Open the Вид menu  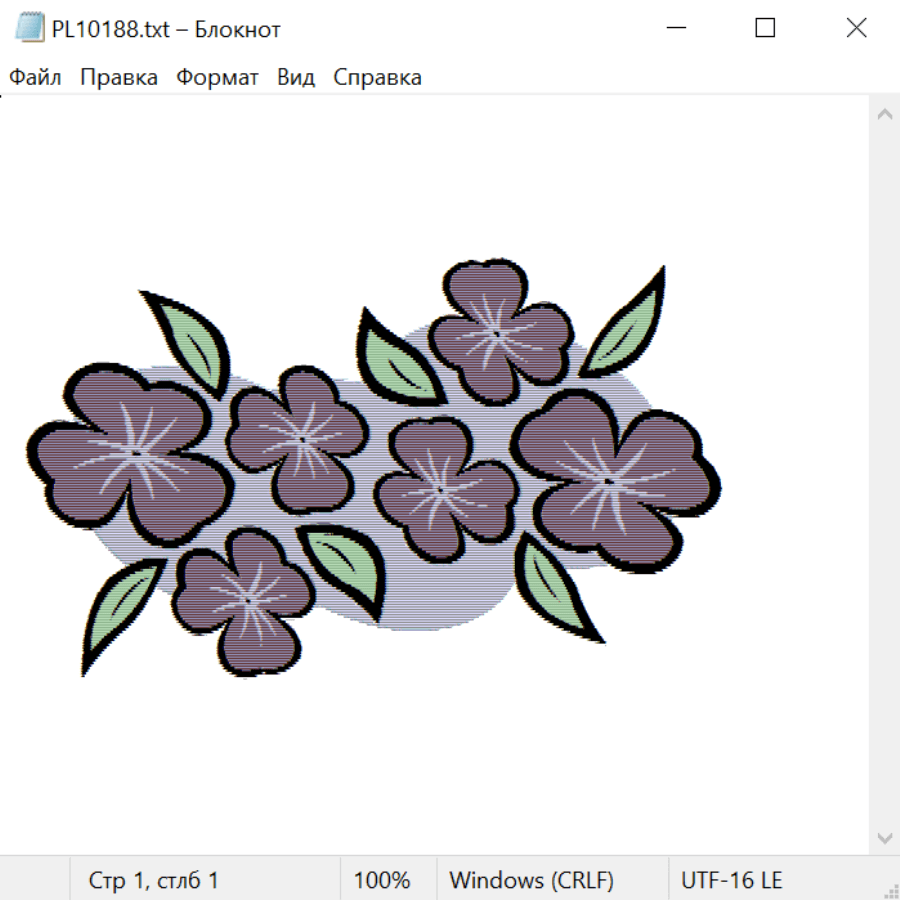click(x=296, y=78)
